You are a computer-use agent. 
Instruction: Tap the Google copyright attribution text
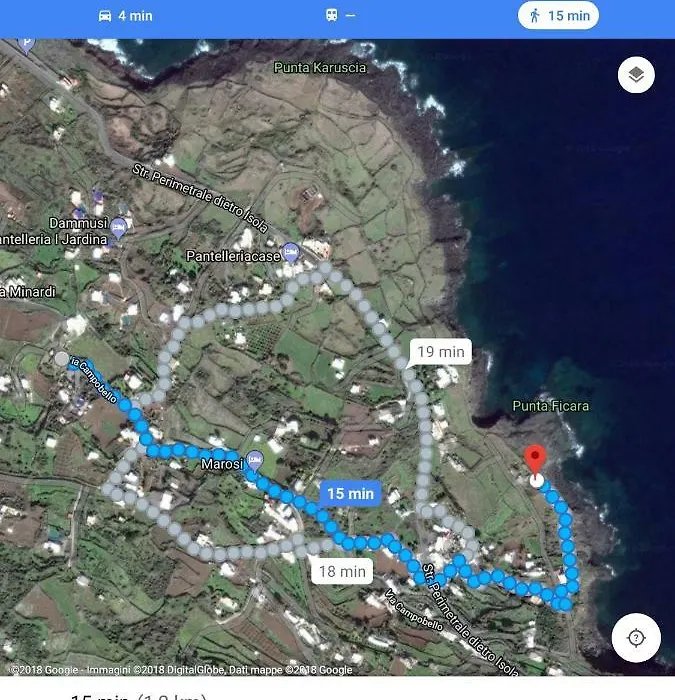[181, 670]
